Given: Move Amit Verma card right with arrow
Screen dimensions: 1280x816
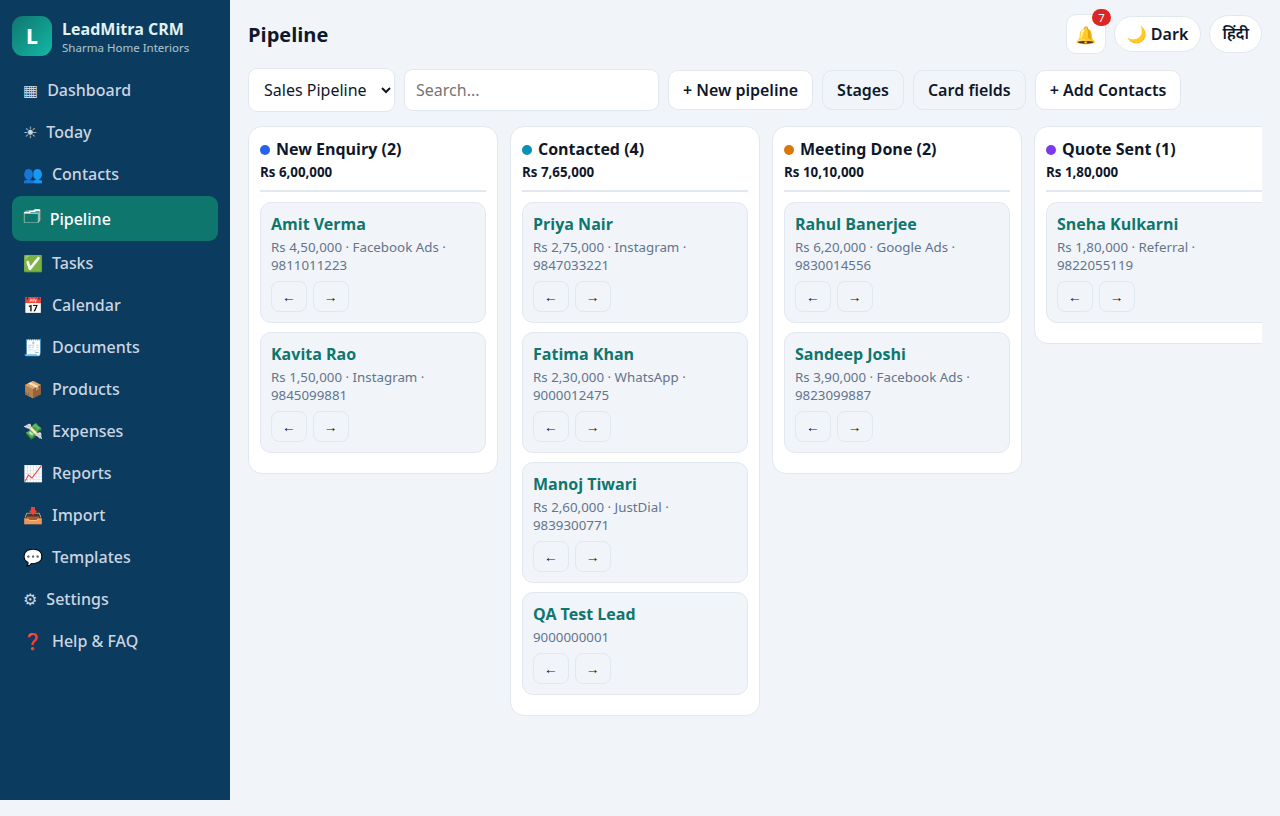Looking at the screenshot, I should pos(331,297).
